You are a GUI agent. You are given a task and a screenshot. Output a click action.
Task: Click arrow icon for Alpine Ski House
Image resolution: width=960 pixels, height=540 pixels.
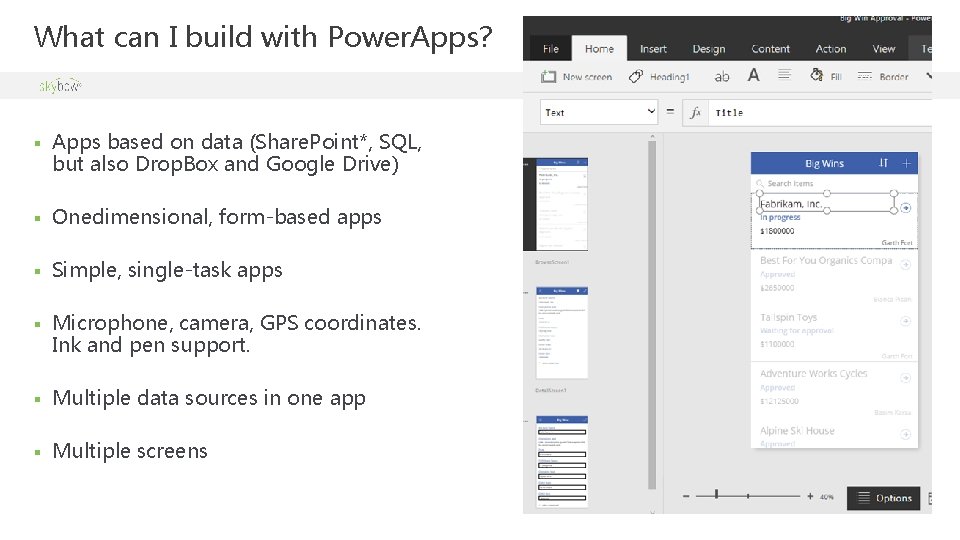pos(906,435)
